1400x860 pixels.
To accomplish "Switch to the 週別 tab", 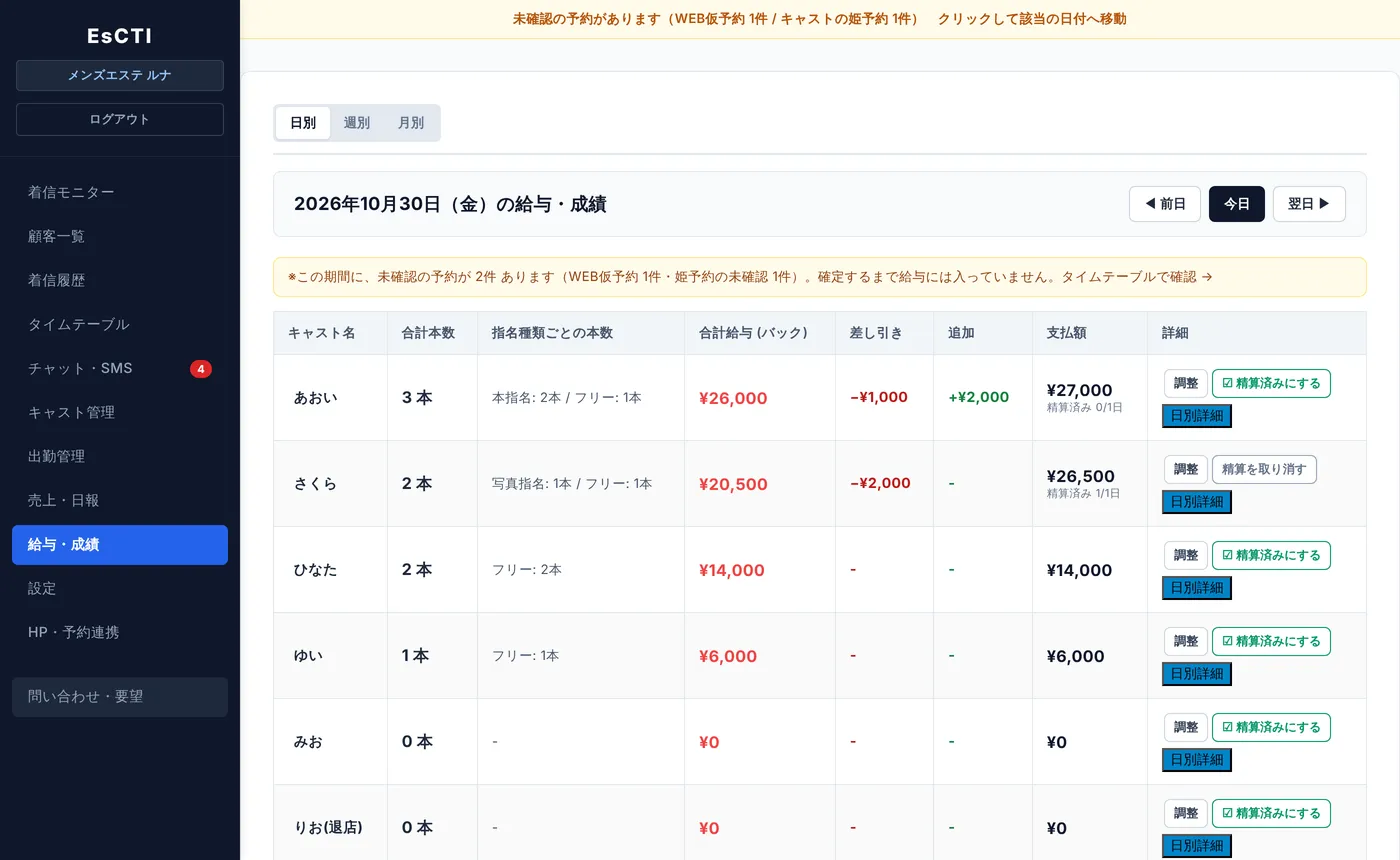I will pyautogui.click(x=357, y=123).
